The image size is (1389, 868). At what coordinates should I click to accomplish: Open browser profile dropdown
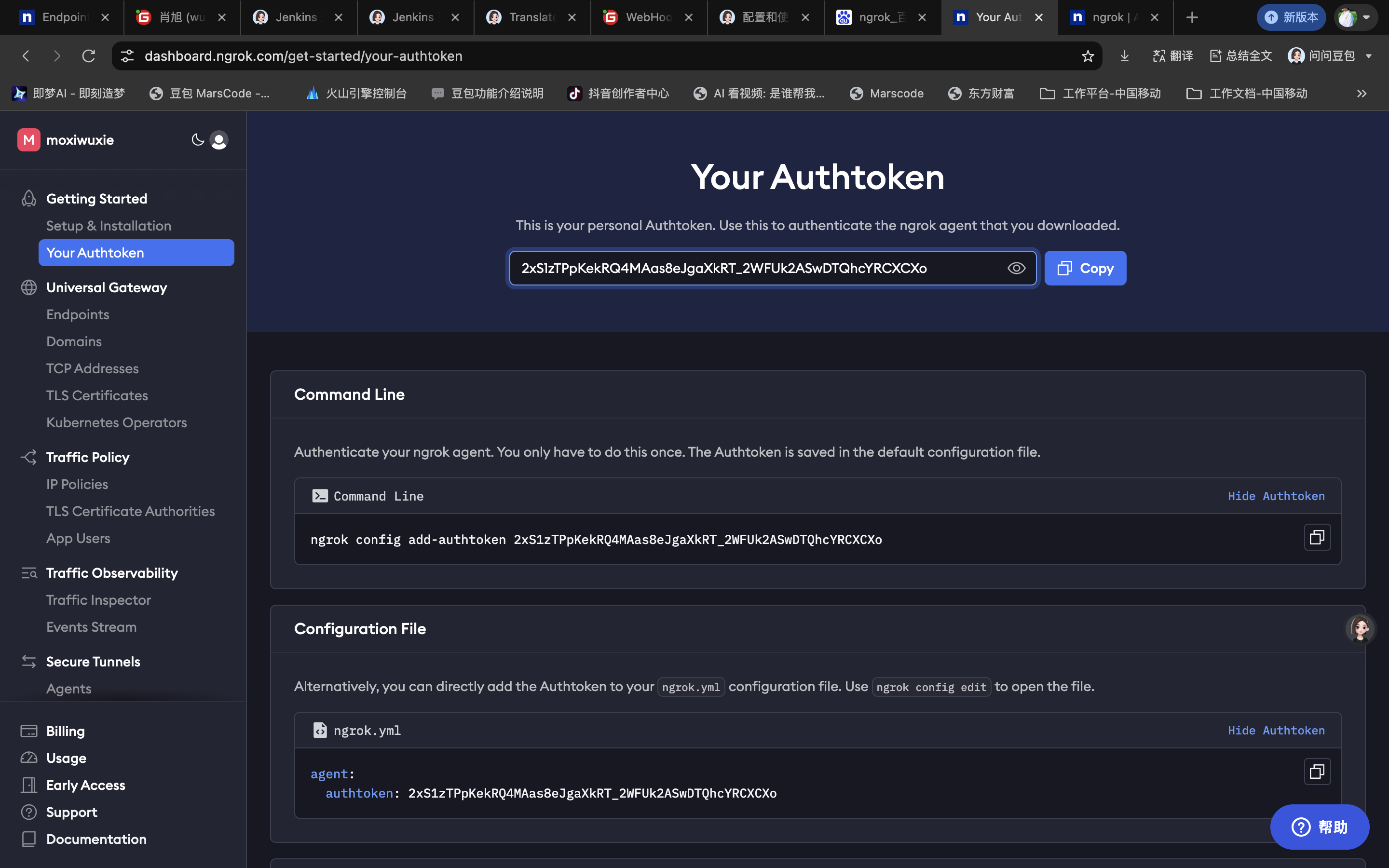[1355, 17]
